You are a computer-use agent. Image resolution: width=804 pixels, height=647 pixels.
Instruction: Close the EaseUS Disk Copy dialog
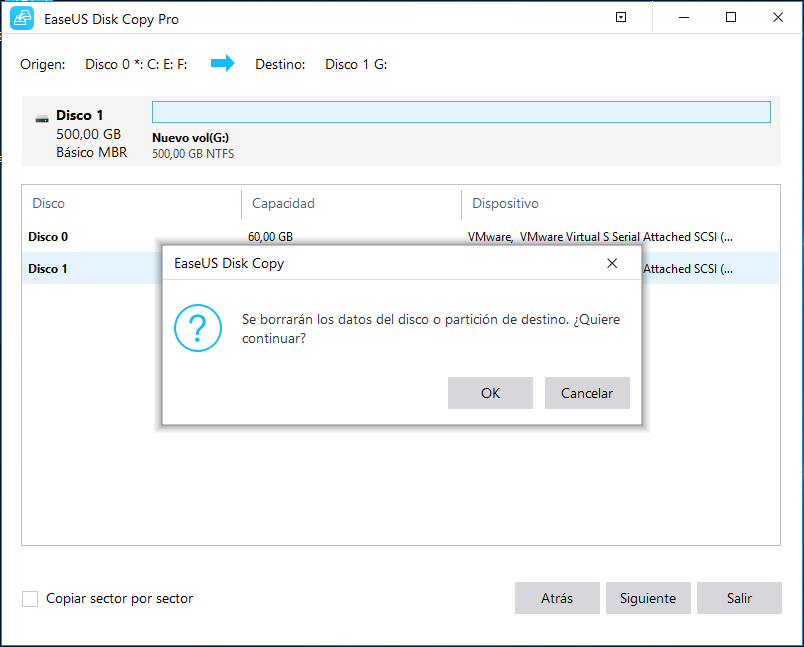612,264
